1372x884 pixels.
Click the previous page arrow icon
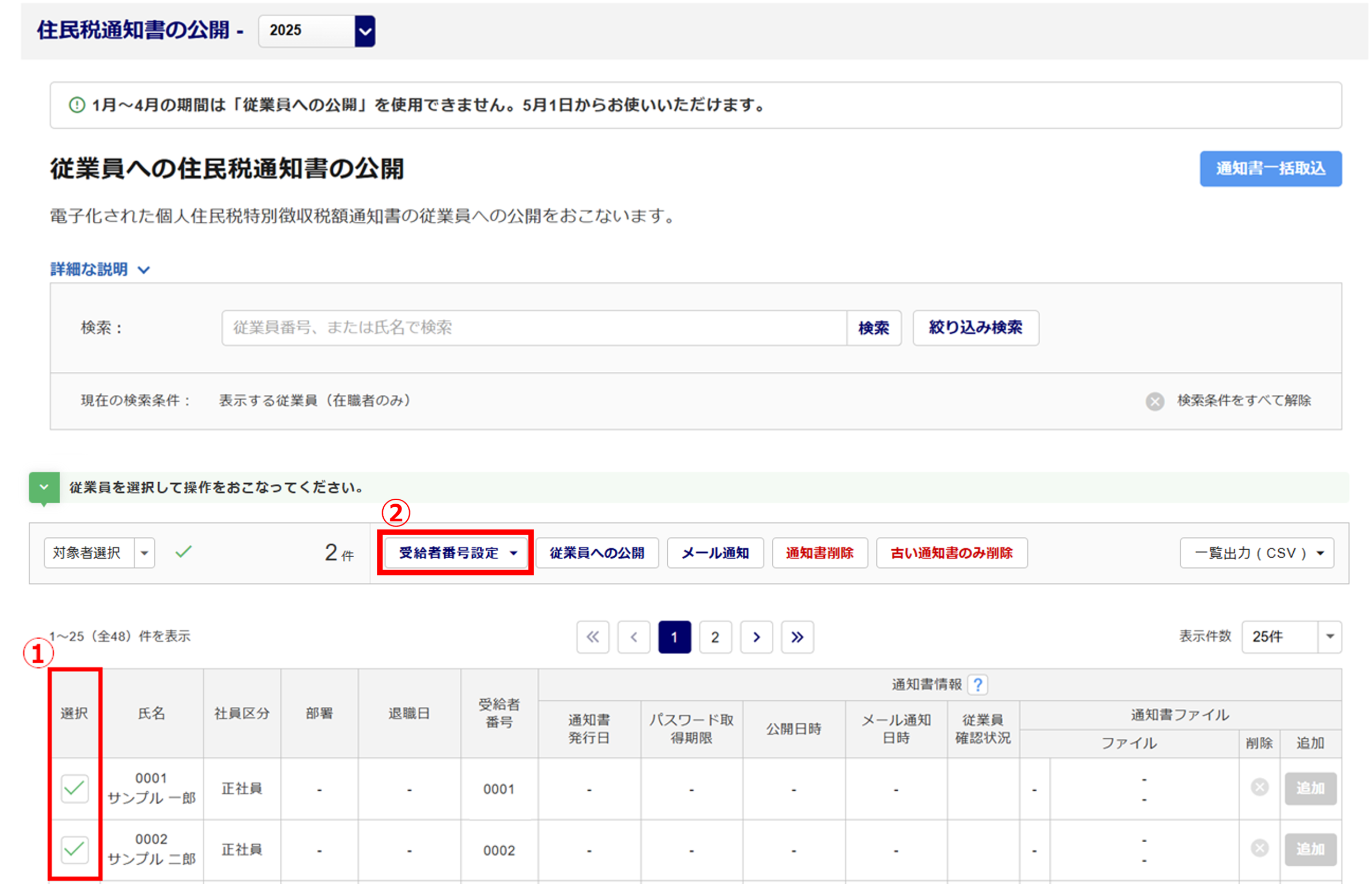point(634,637)
